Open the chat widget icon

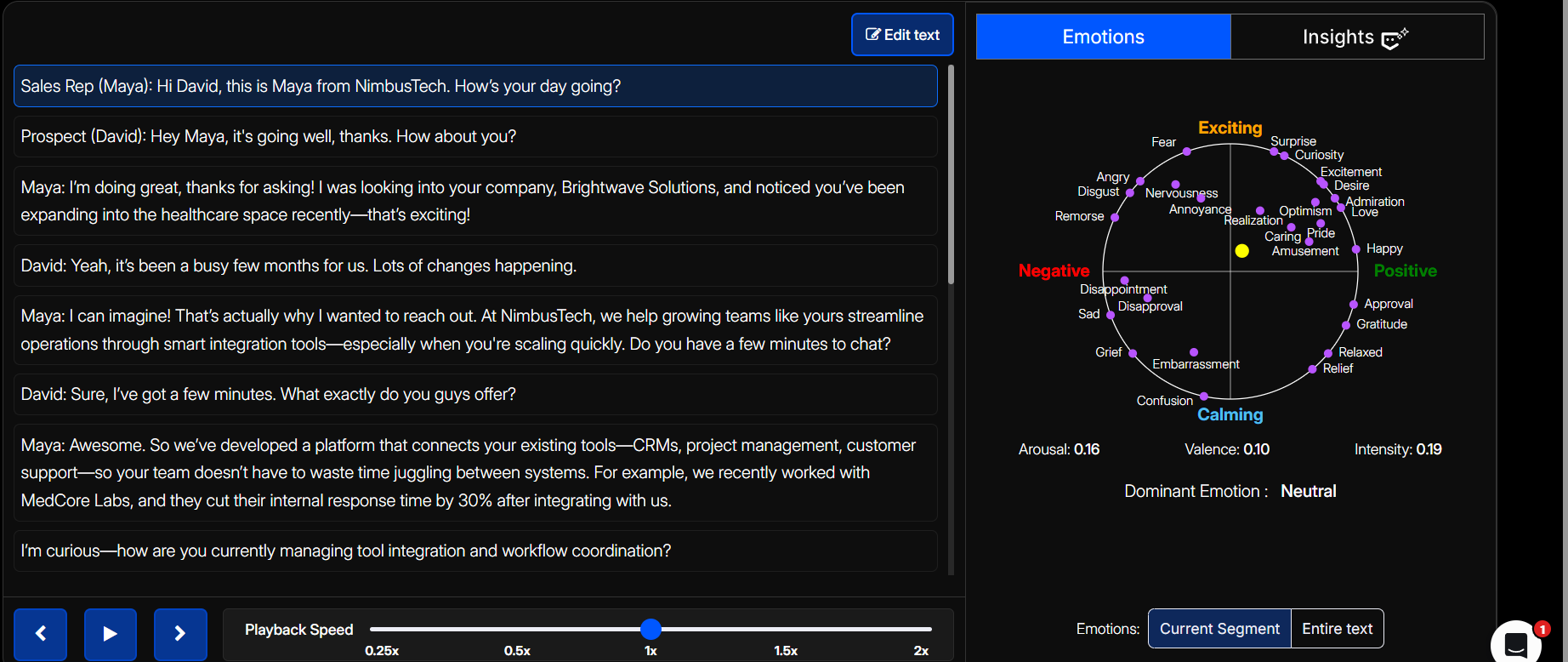1515,644
